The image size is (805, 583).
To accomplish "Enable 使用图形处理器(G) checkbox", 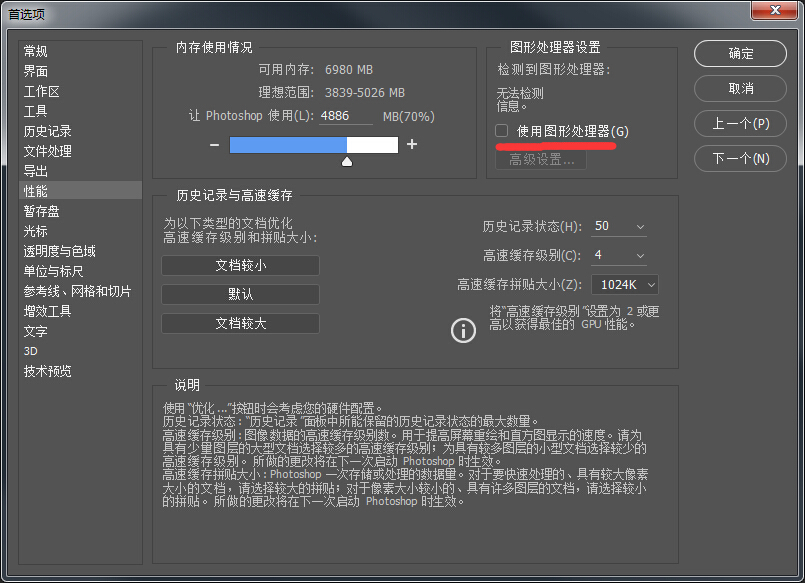I will [502, 130].
